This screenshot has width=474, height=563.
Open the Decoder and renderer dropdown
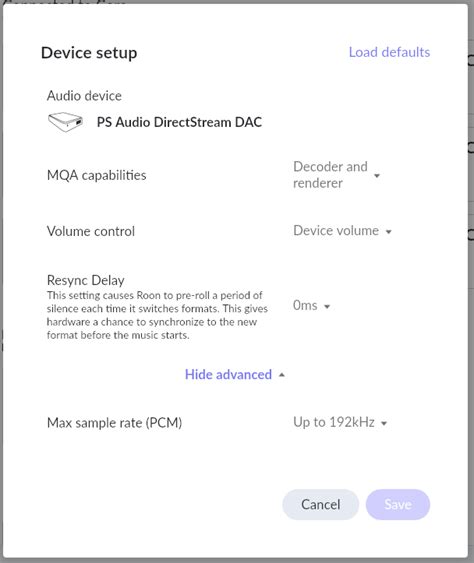point(336,175)
